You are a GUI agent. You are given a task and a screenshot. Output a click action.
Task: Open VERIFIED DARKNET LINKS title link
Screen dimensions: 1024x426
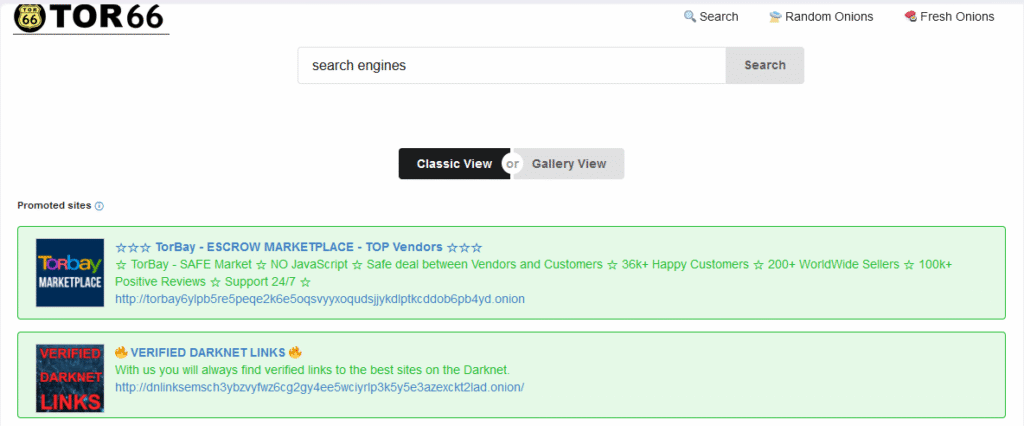208,353
